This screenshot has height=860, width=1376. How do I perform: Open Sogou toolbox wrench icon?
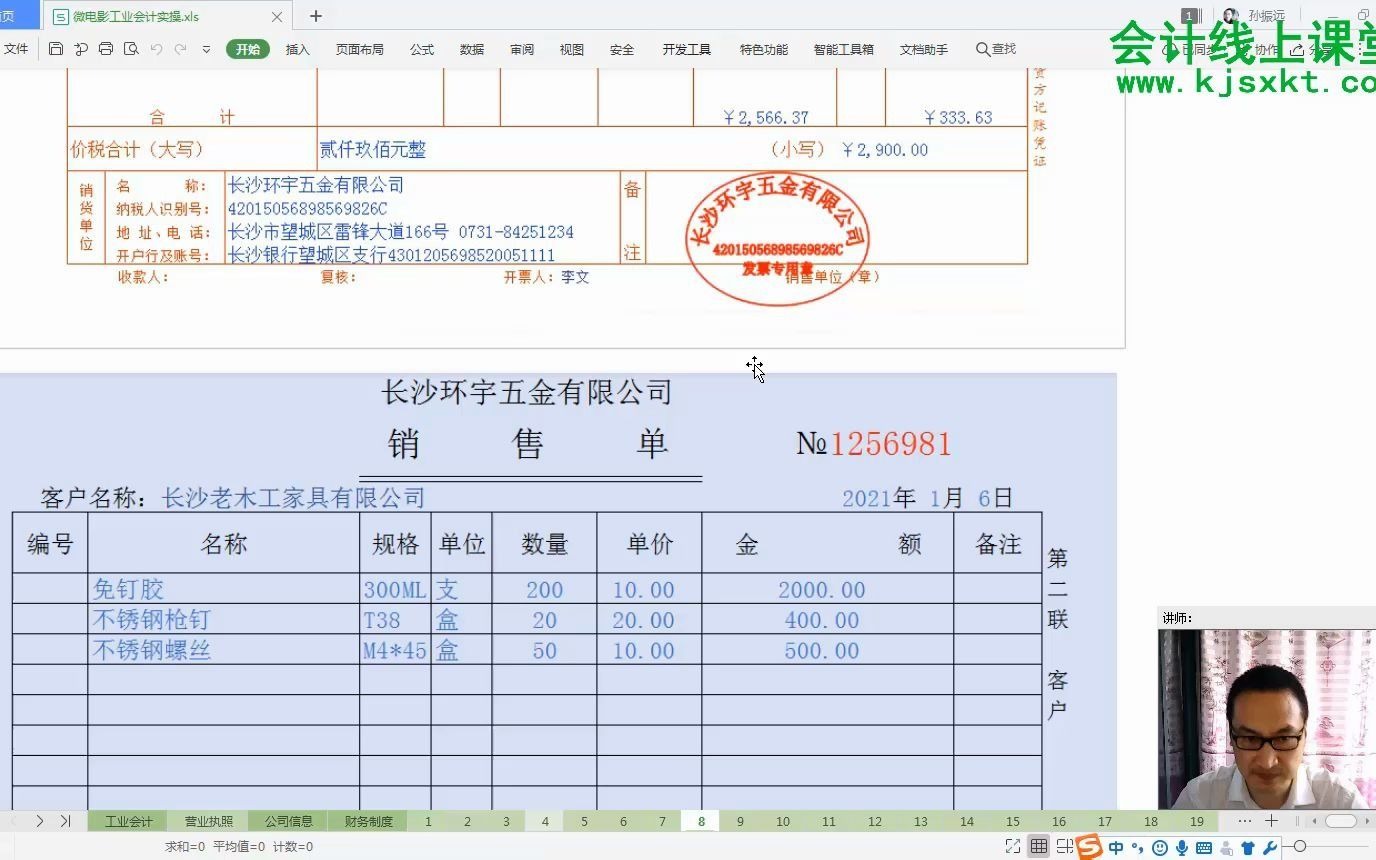pyautogui.click(x=1270, y=848)
